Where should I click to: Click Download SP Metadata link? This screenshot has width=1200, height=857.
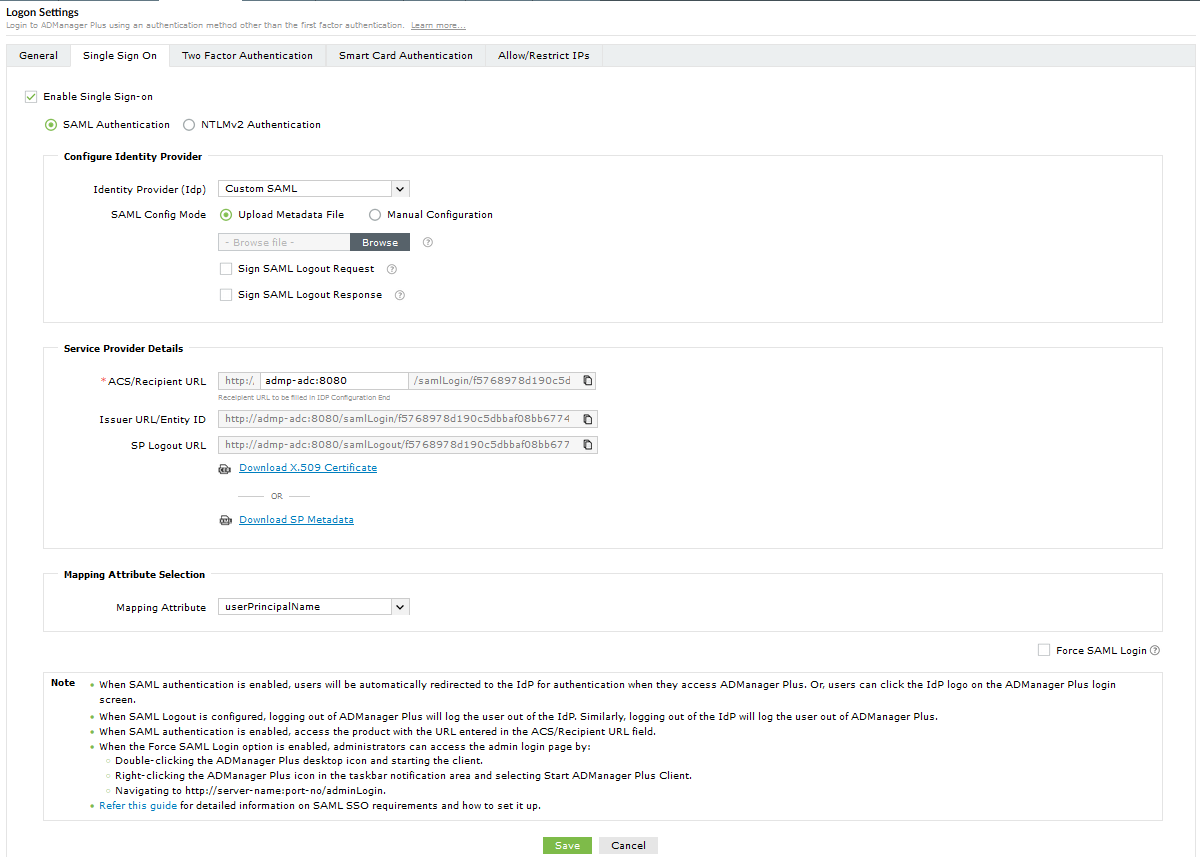pyautogui.click(x=296, y=520)
